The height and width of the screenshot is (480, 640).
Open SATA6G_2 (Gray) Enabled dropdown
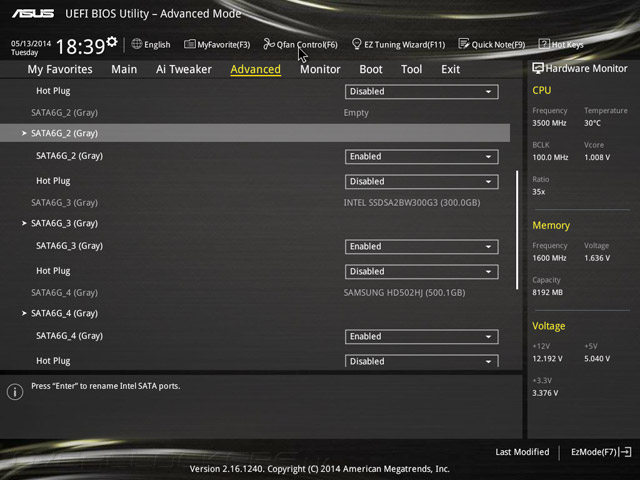[x=422, y=157]
